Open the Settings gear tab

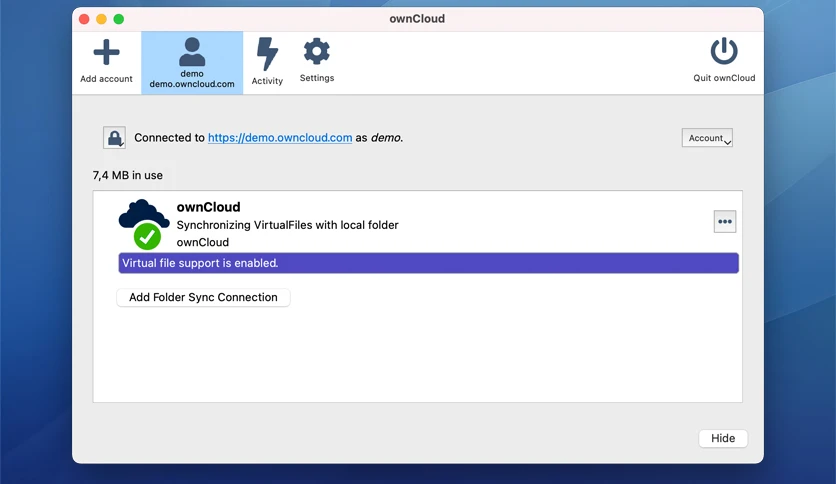317,60
